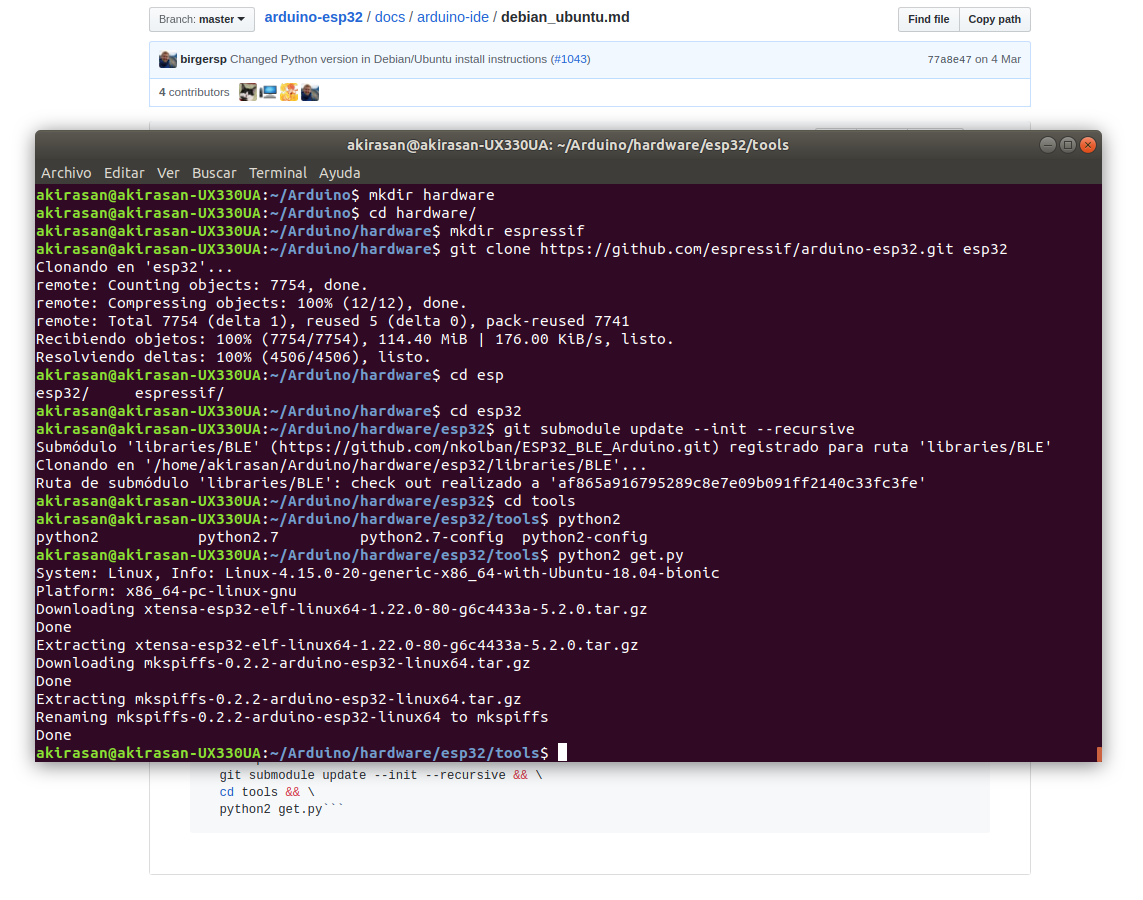
Task: Go to the arduino-ide folder breadcrumb
Action: pyautogui.click(x=453, y=17)
